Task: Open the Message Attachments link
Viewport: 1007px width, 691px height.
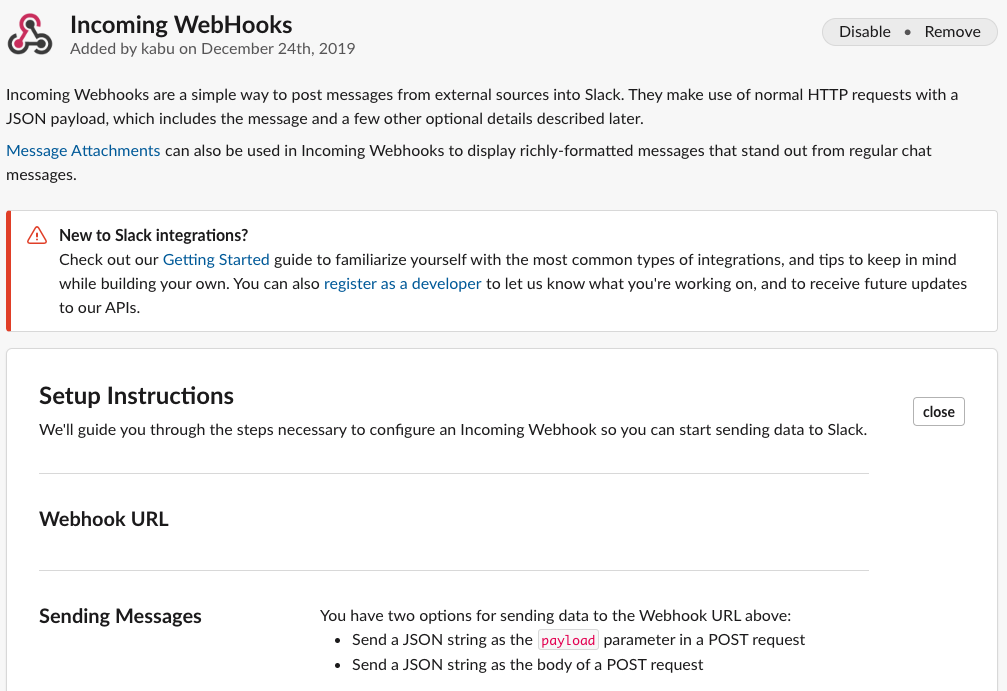Action: pyautogui.click(x=83, y=151)
